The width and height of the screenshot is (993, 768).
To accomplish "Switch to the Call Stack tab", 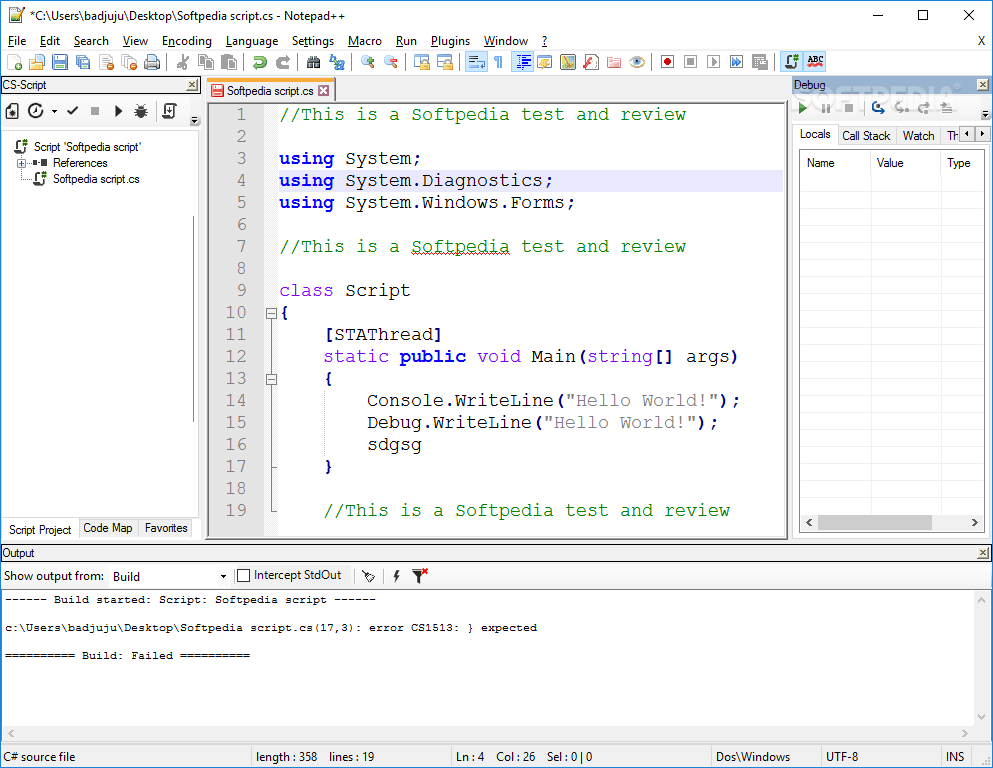I will pyautogui.click(x=865, y=135).
